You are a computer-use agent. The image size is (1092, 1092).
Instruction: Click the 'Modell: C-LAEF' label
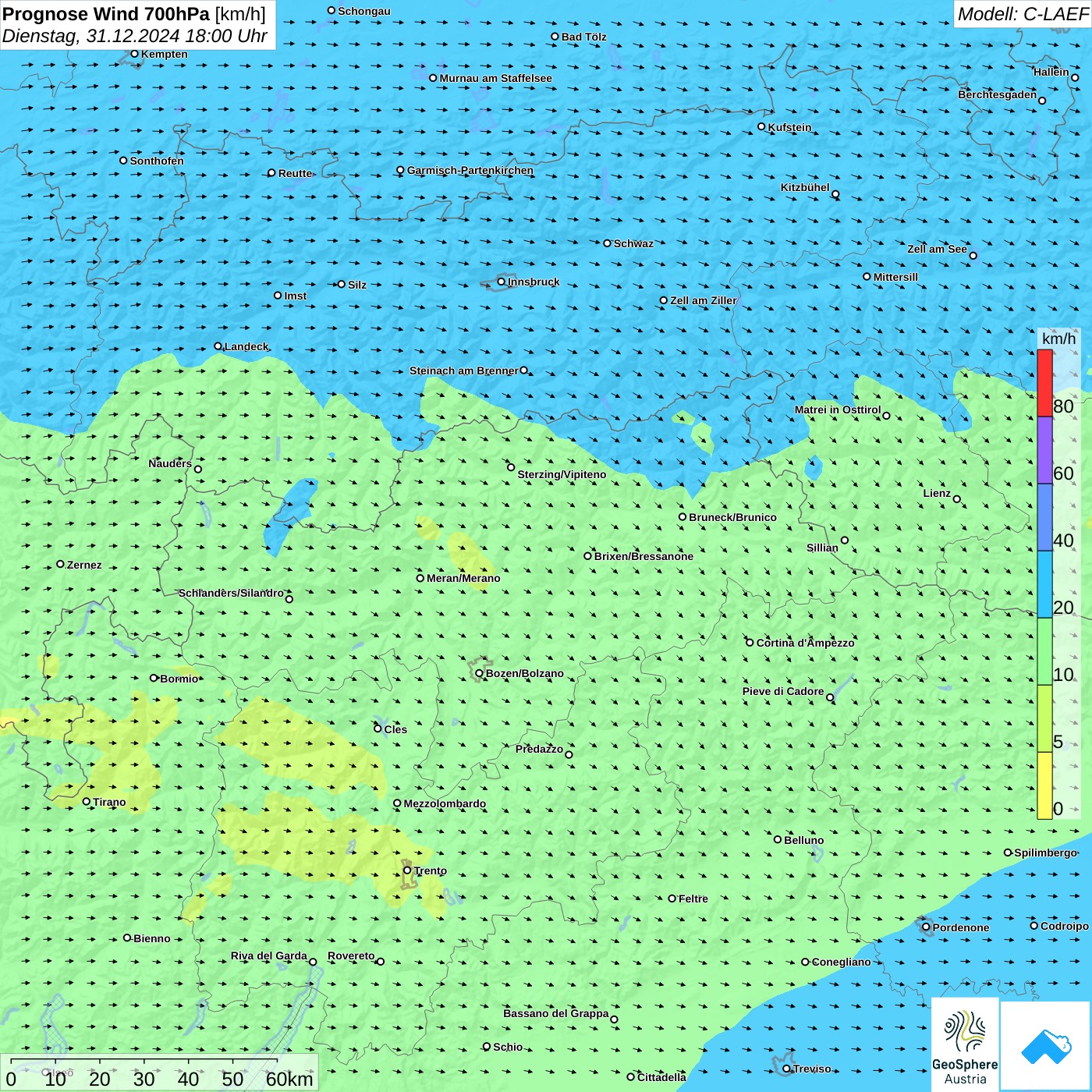point(1022,14)
